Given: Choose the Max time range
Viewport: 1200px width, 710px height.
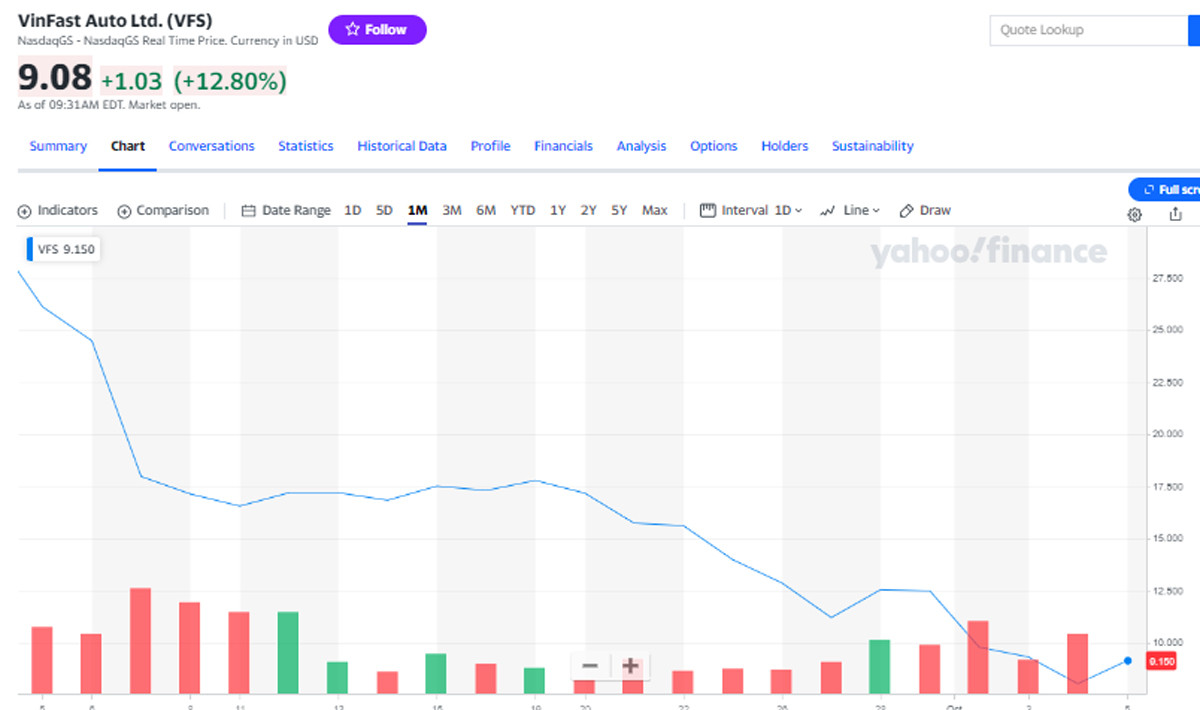Looking at the screenshot, I should tap(655, 211).
